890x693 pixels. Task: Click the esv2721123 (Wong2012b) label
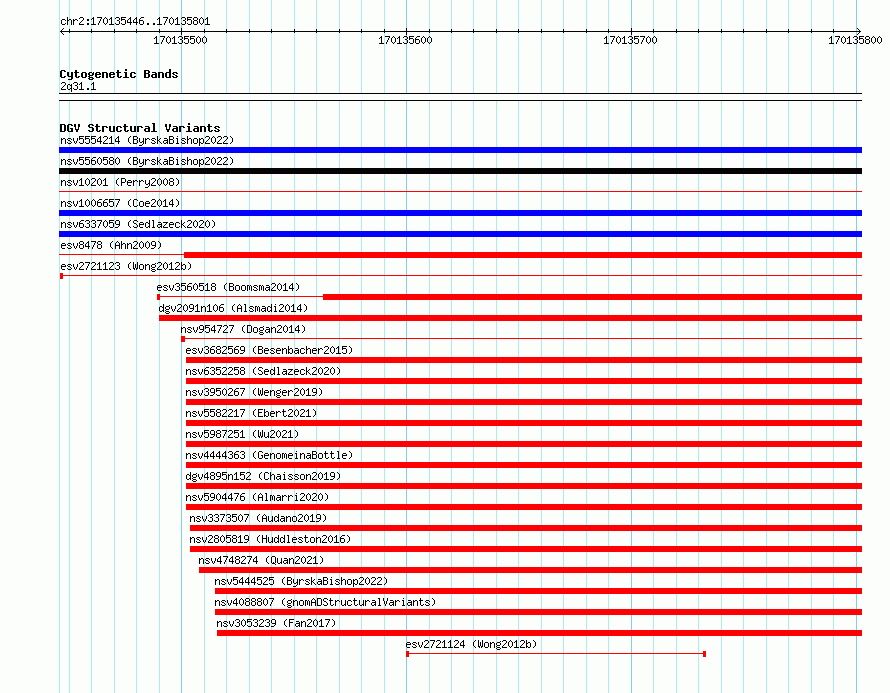[x=126, y=266]
